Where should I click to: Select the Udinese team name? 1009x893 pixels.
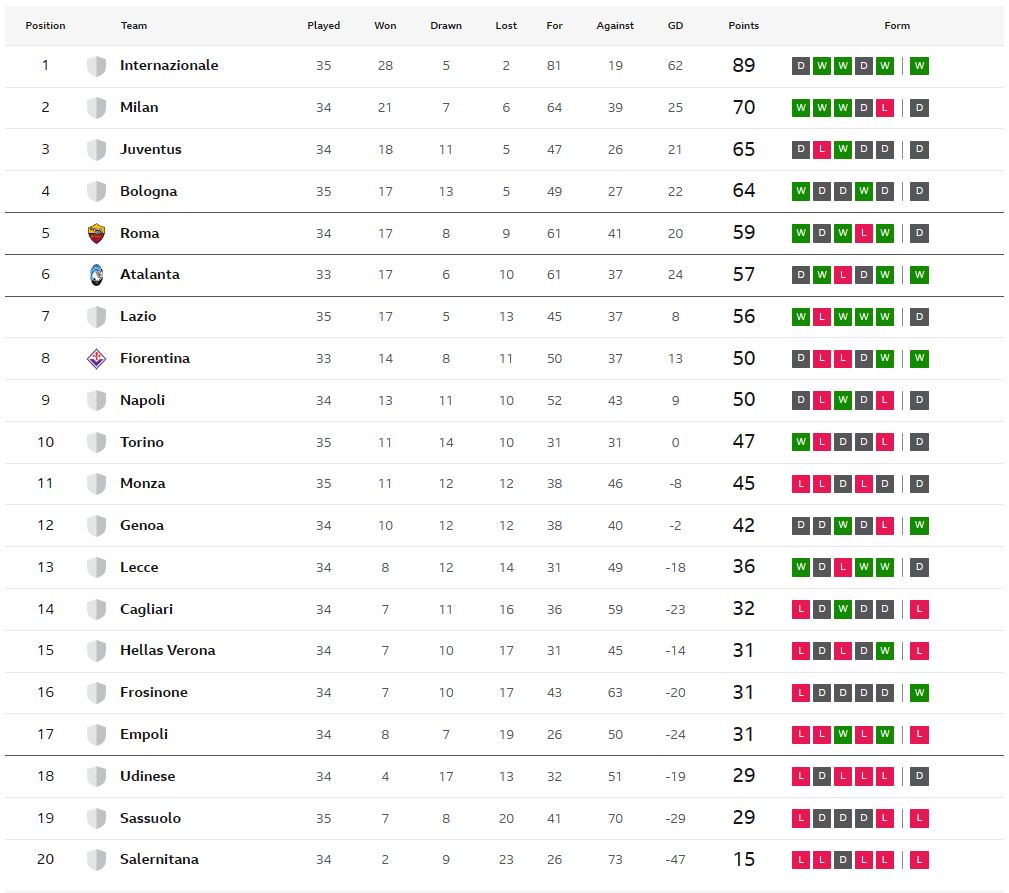click(x=147, y=776)
